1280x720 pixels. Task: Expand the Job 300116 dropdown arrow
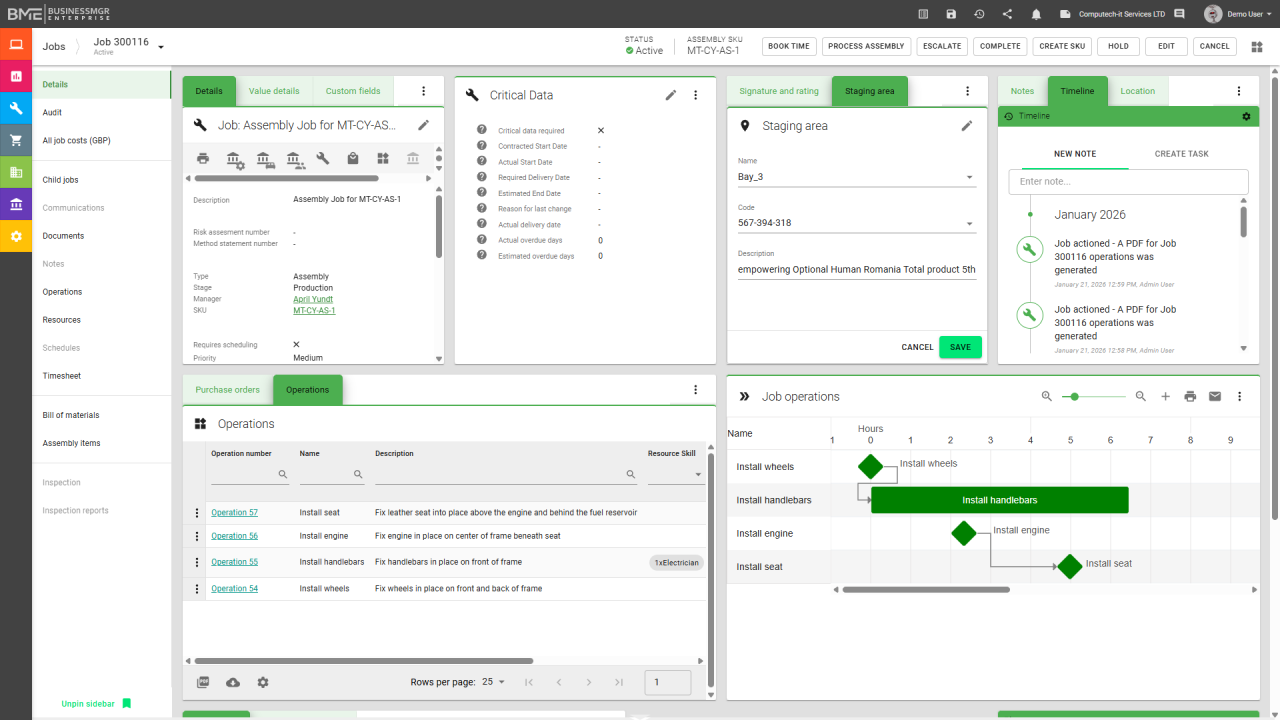161,47
